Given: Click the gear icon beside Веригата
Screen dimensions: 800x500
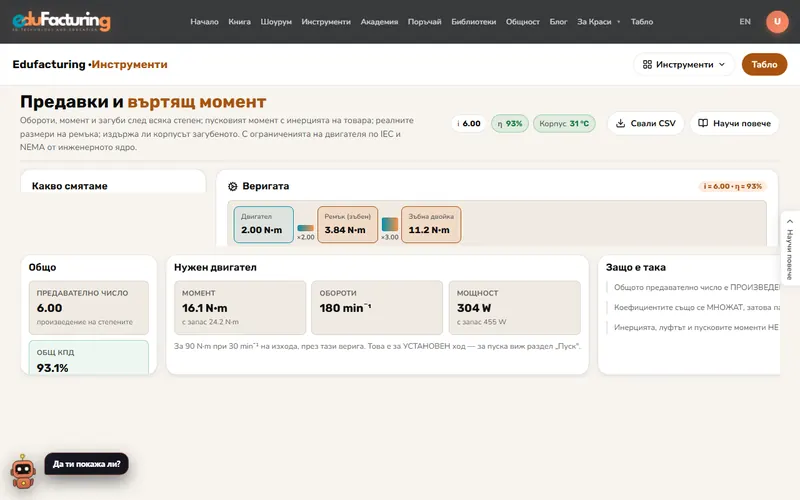Looking at the screenshot, I should (233, 186).
